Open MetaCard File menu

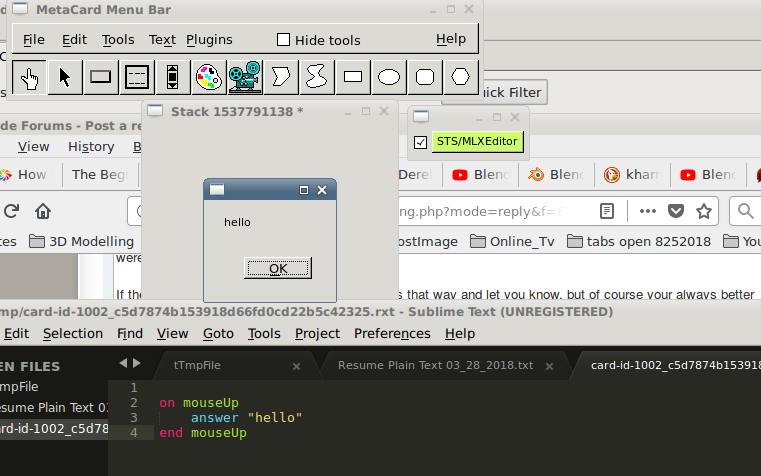pos(33,39)
